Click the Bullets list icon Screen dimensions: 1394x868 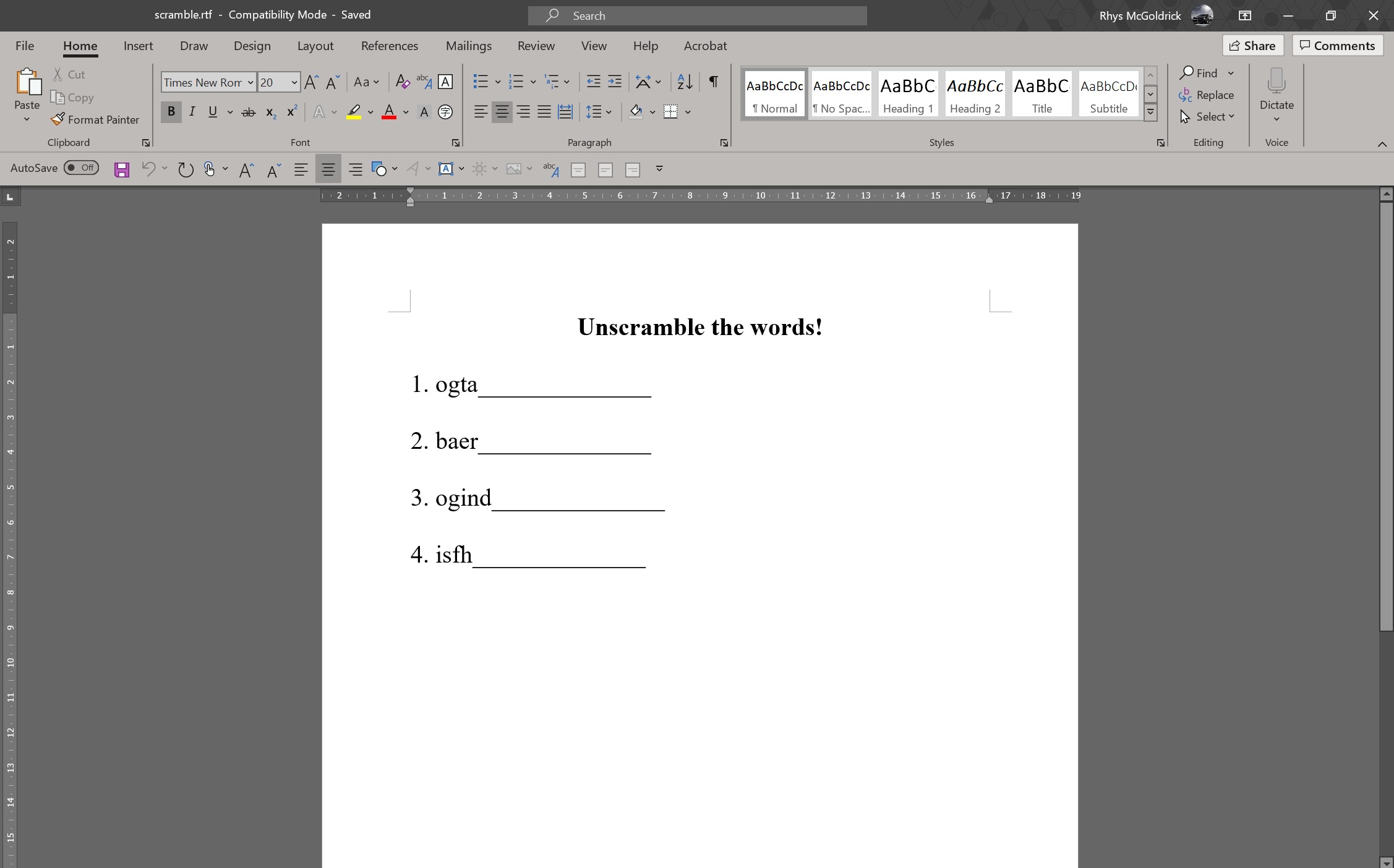480,82
